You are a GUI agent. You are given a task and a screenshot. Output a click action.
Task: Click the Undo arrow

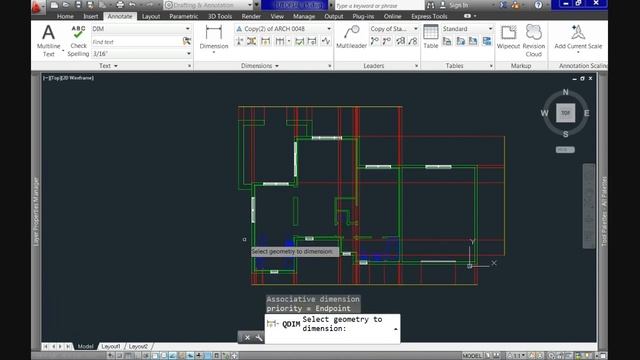(x=132, y=5)
